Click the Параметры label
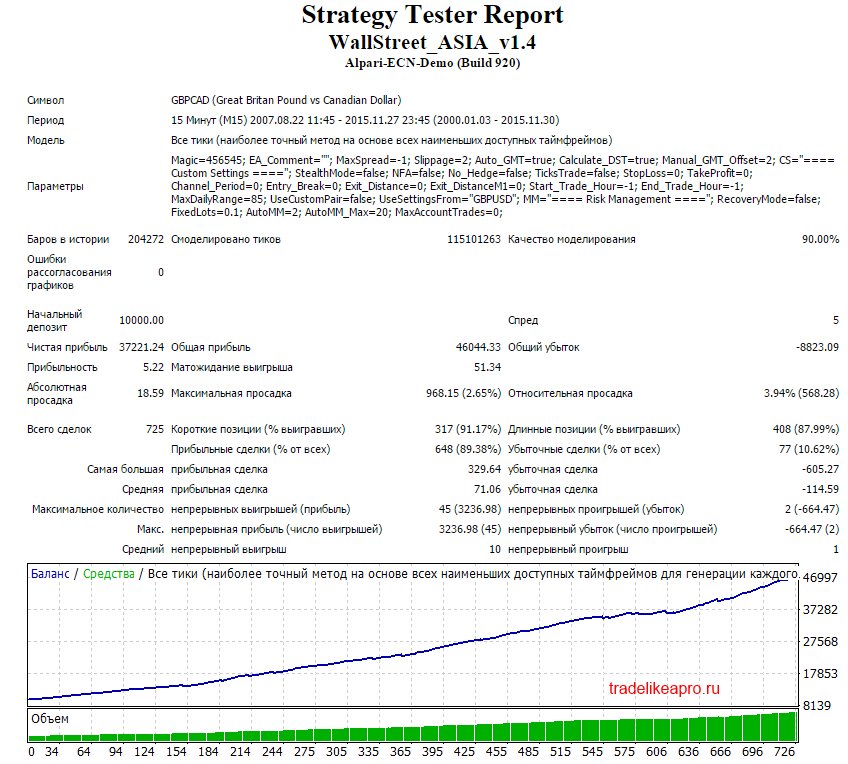 click(x=55, y=186)
